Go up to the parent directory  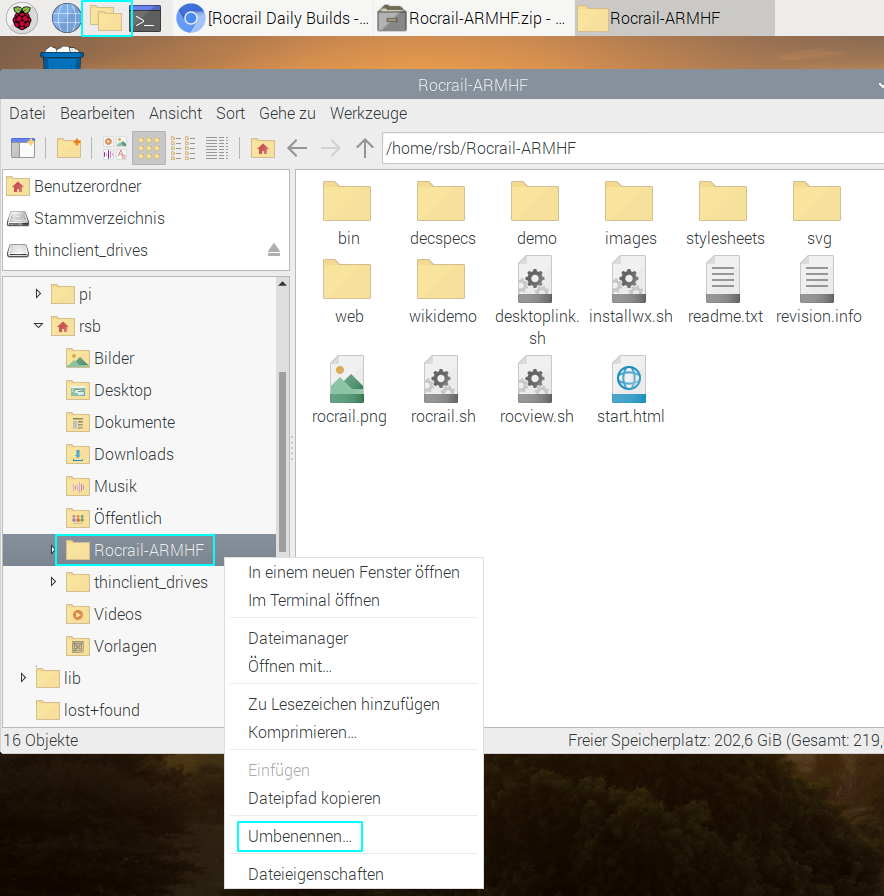[364, 148]
